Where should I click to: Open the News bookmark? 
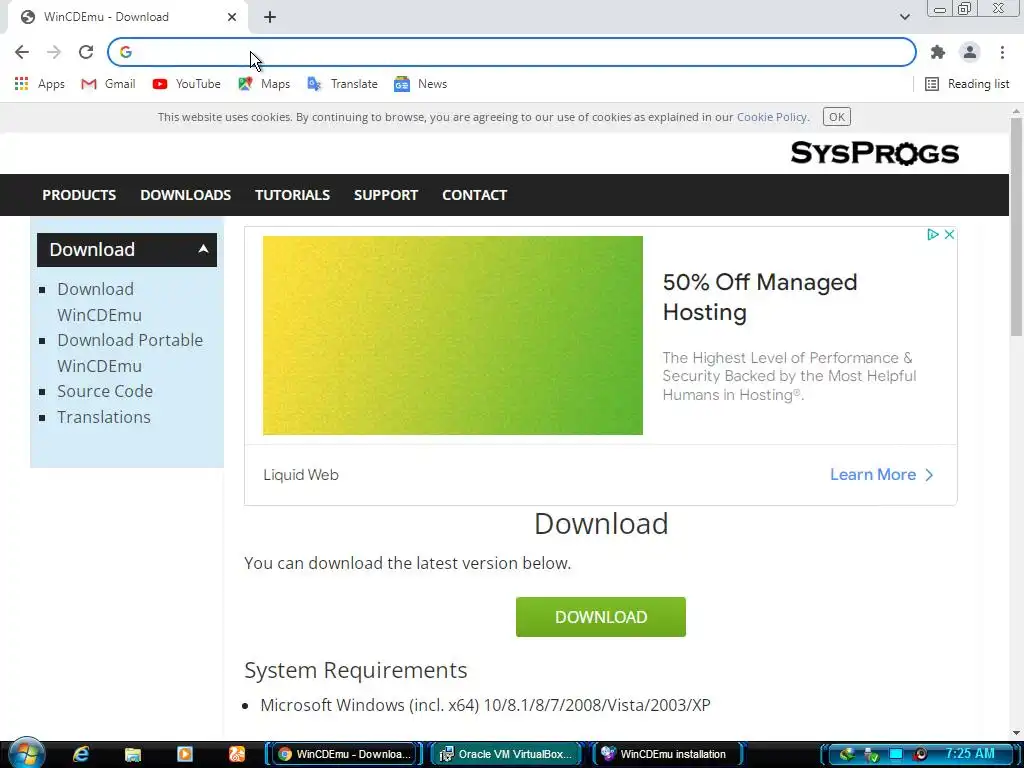pyautogui.click(x=420, y=84)
